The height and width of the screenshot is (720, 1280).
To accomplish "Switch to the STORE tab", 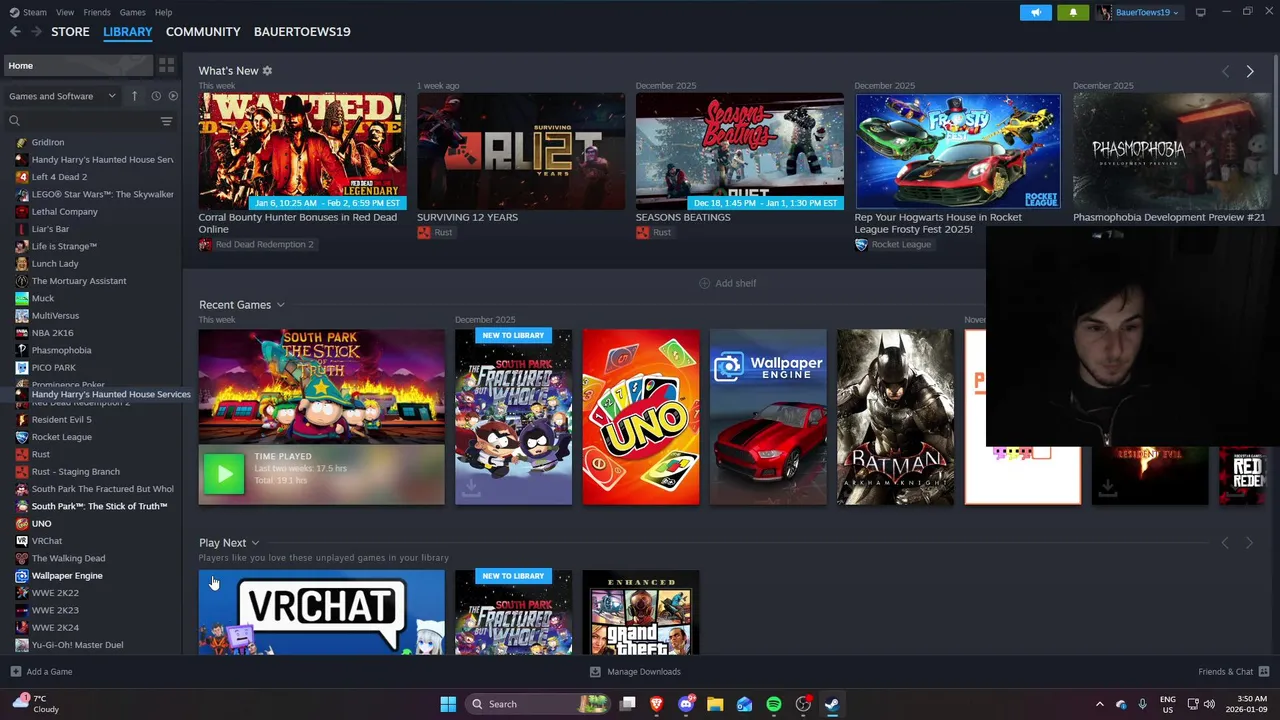I will tap(70, 32).
